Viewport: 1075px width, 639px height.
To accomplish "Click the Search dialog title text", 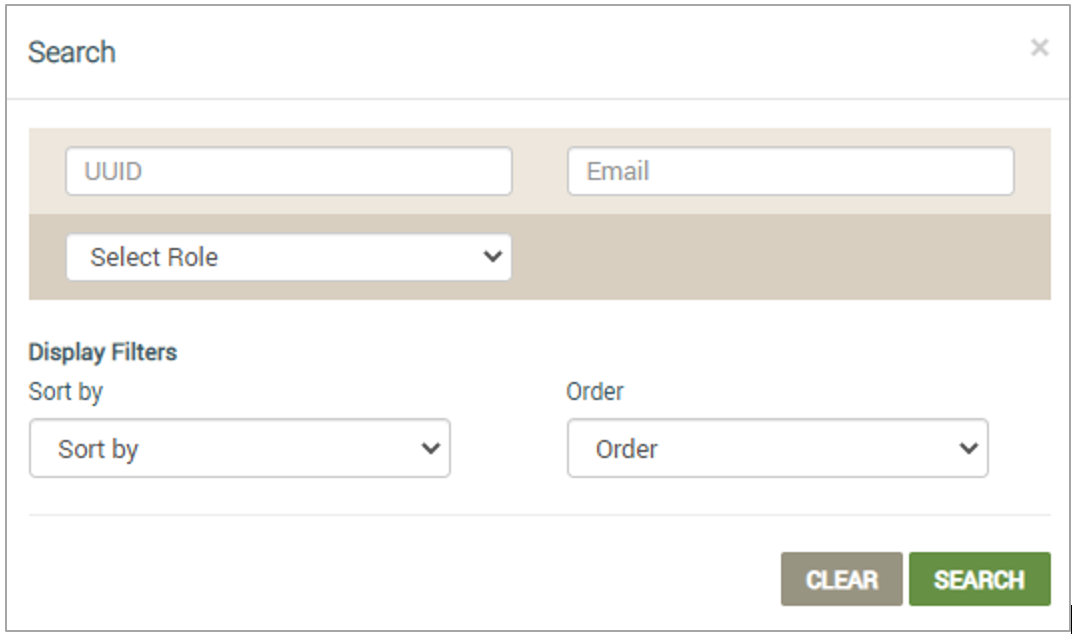I will pyautogui.click(x=72, y=52).
